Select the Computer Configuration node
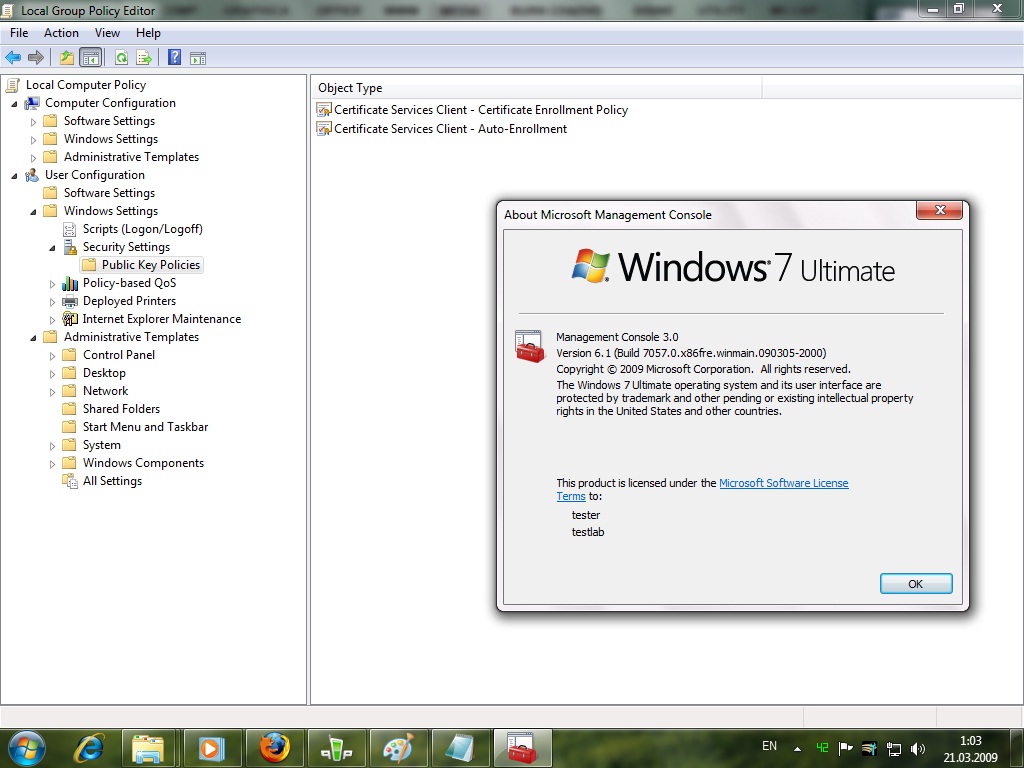 point(110,103)
